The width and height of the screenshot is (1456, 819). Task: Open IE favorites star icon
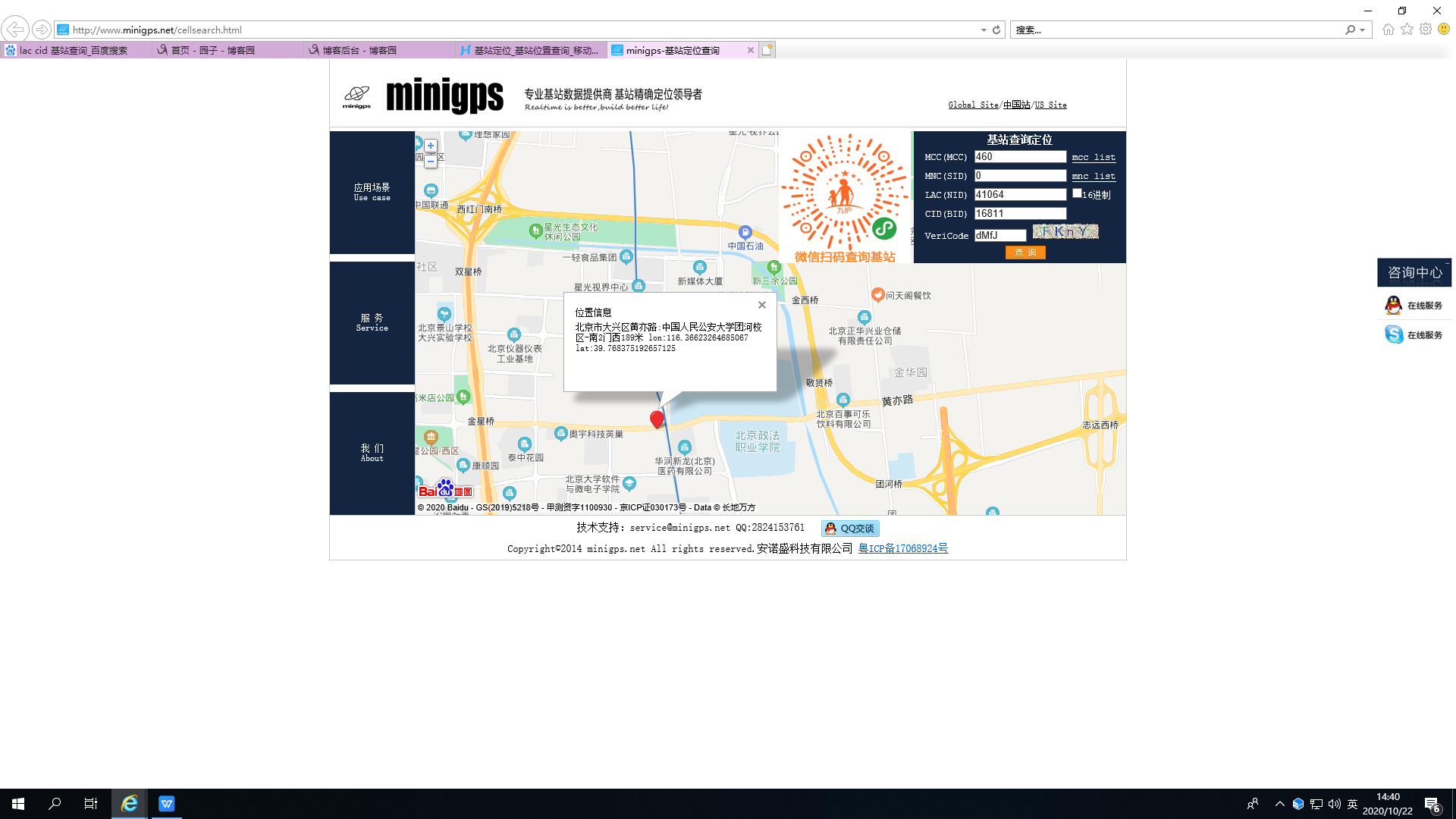pyautogui.click(x=1407, y=30)
